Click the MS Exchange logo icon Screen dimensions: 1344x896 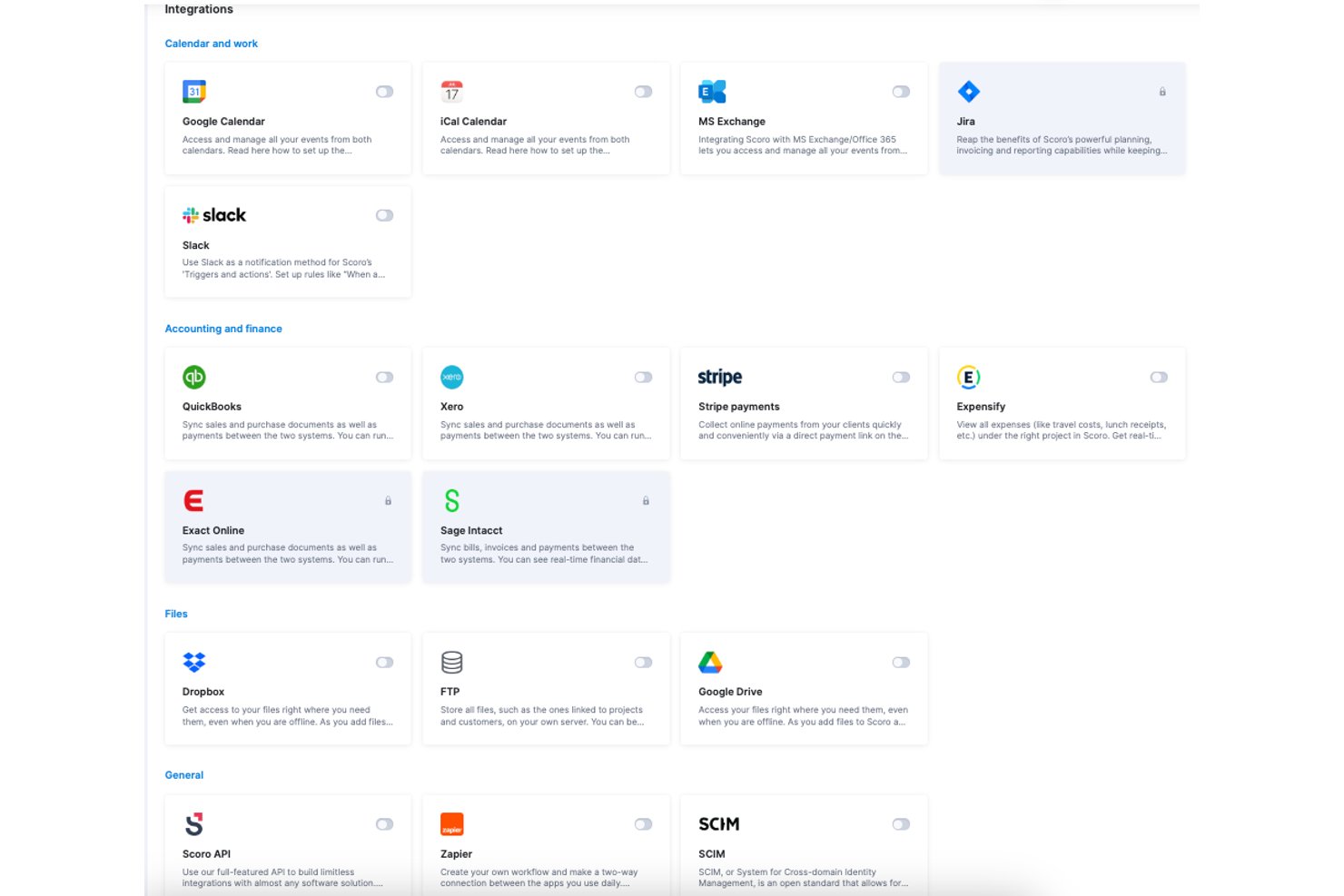pos(712,91)
